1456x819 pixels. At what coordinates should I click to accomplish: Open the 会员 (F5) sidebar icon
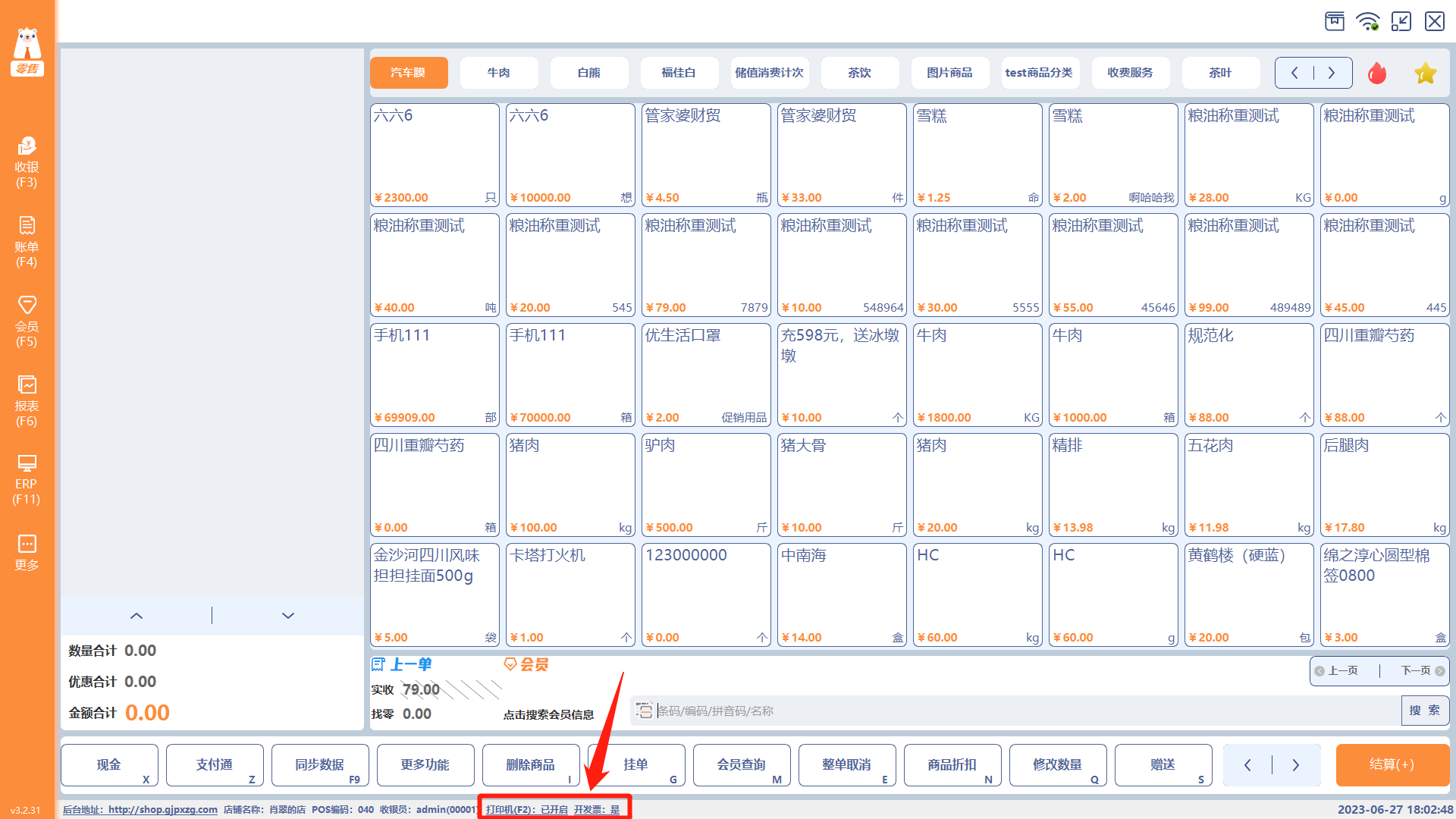click(27, 322)
